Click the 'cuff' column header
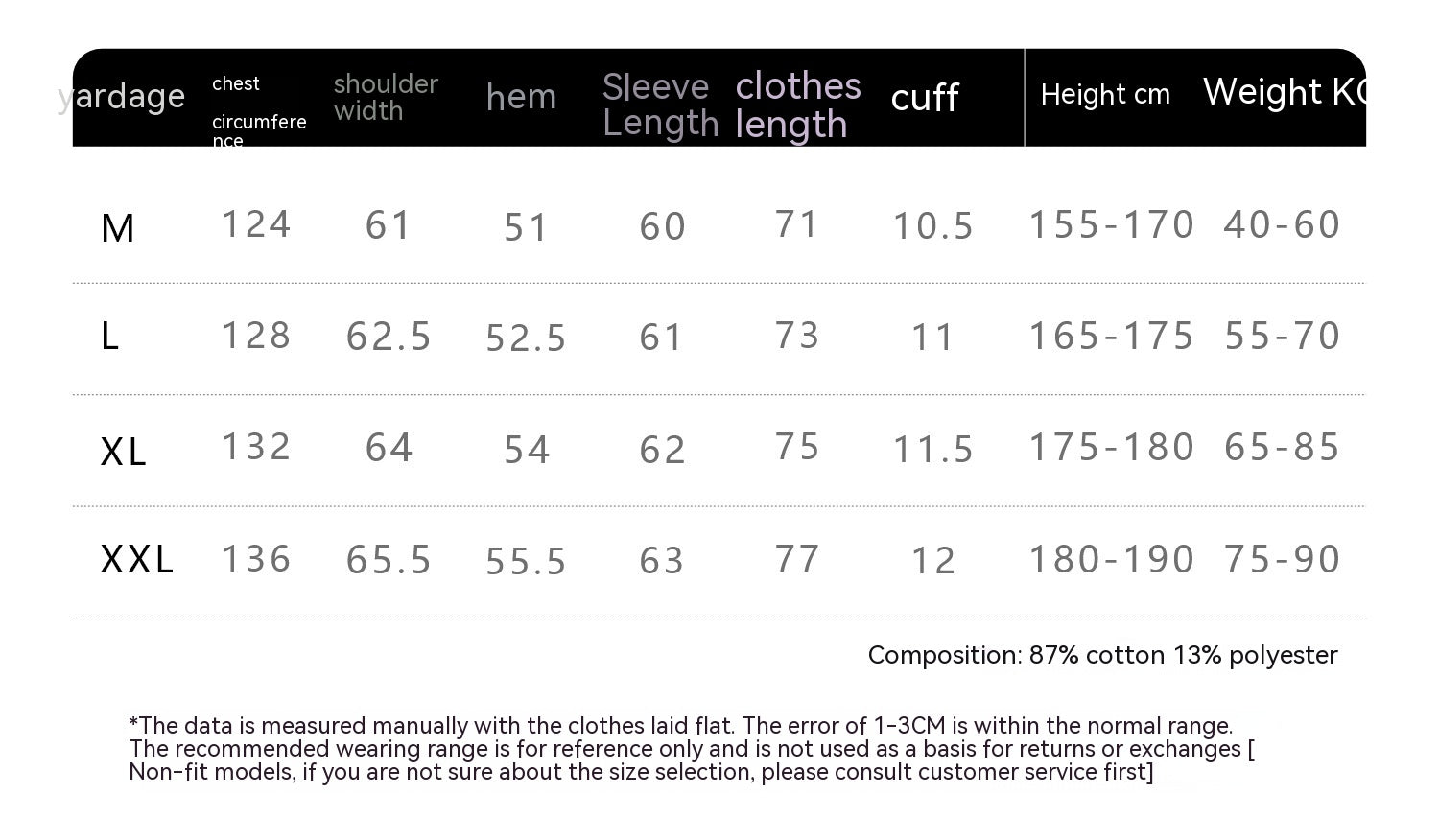Viewport: 1439px width, 840px height. click(924, 97)
